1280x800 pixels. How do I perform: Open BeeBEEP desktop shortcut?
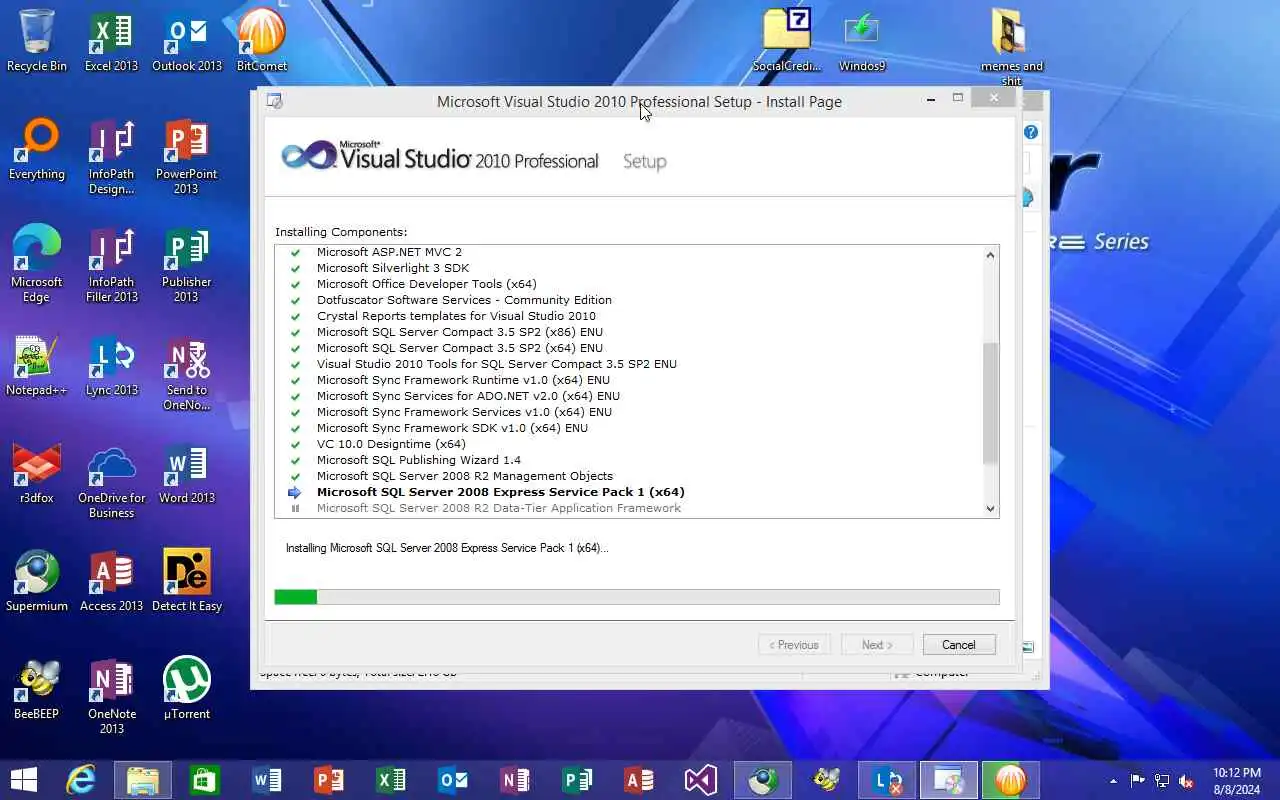coord(37,689)
